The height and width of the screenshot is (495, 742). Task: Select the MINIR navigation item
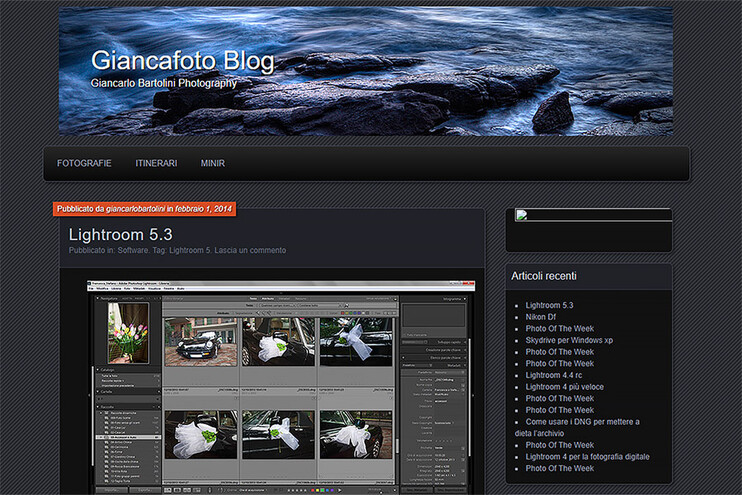[212, 163]
